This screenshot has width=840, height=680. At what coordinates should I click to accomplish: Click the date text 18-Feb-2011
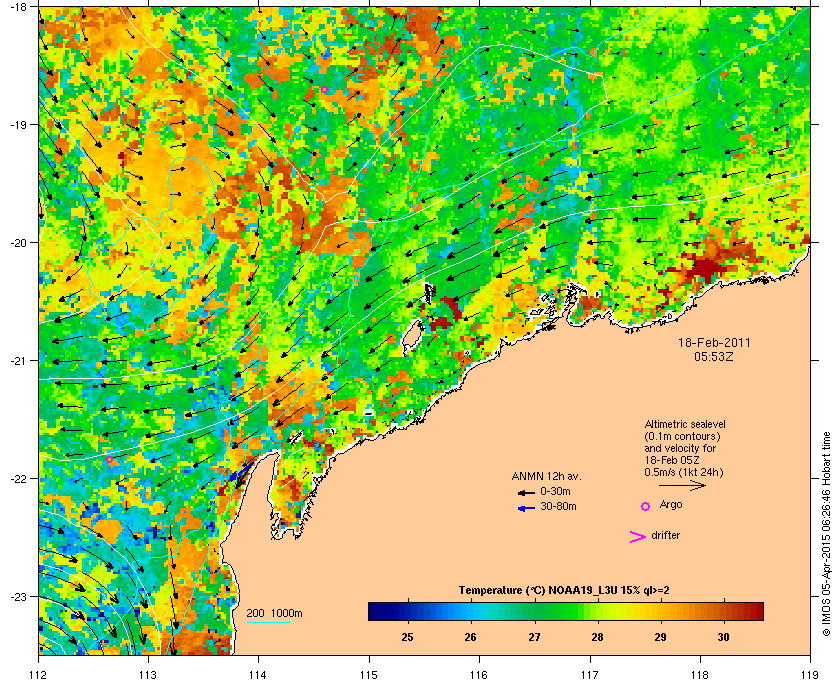pyautogui.click(x=714, y=342)
